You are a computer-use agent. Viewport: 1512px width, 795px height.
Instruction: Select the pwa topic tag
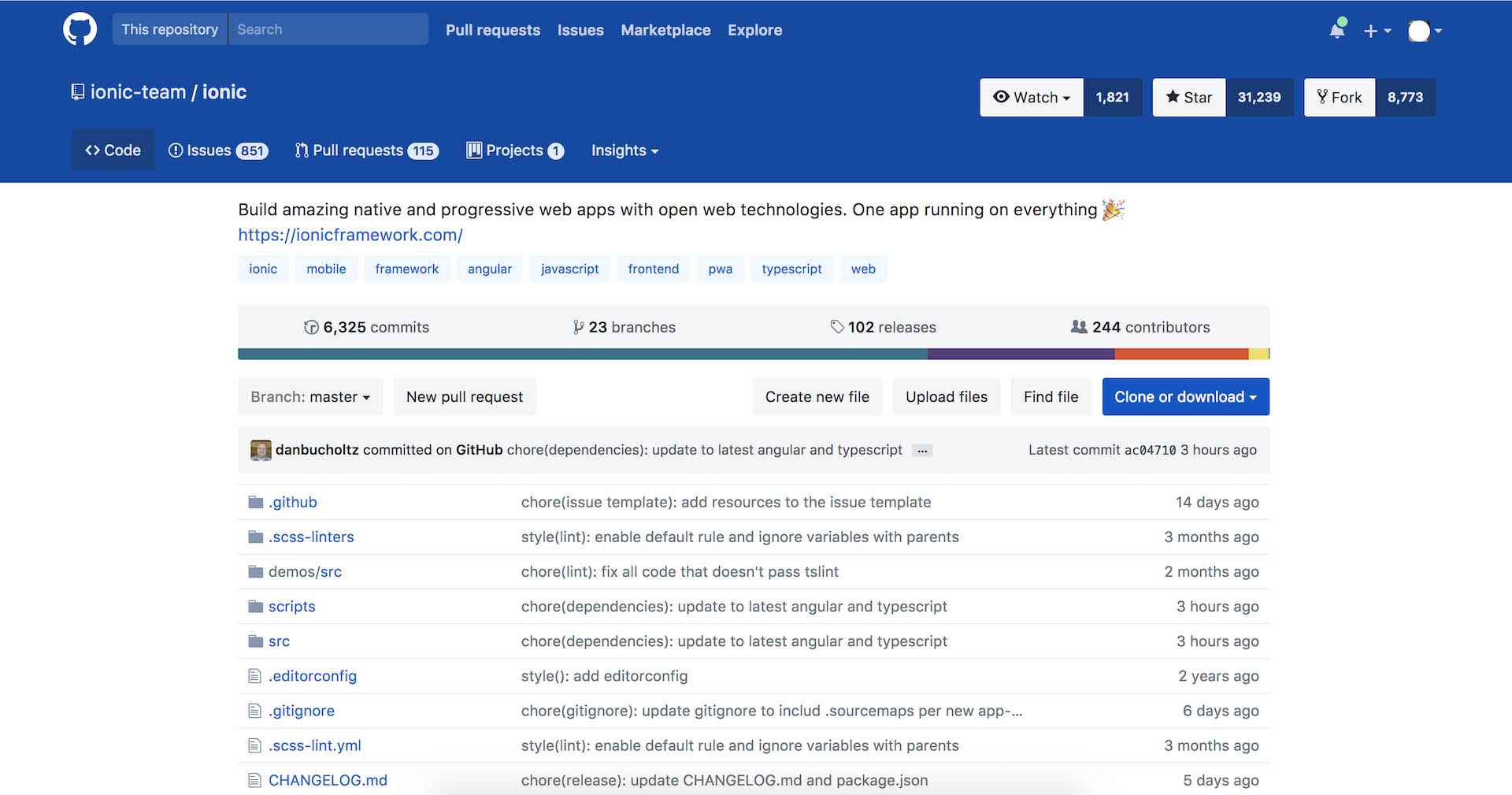coord(721,269)
